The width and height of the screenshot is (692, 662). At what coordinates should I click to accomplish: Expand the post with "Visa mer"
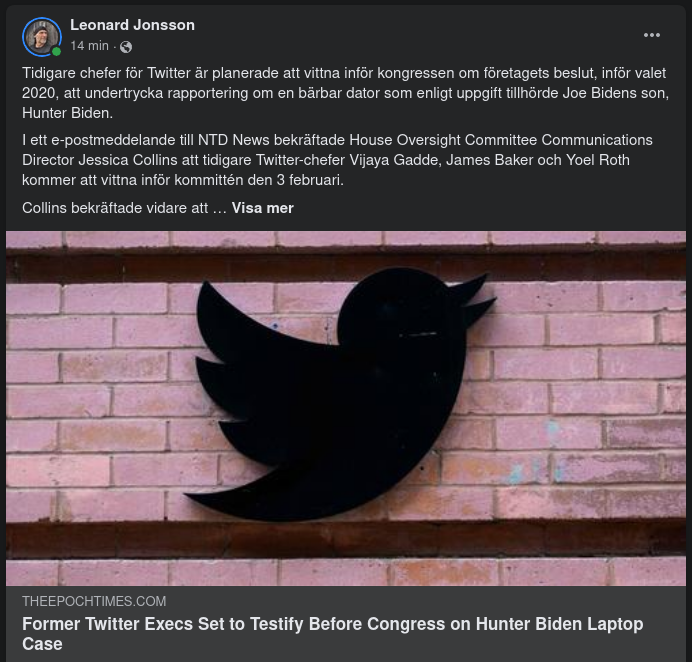pyautogui.click(x=262, y=208)
